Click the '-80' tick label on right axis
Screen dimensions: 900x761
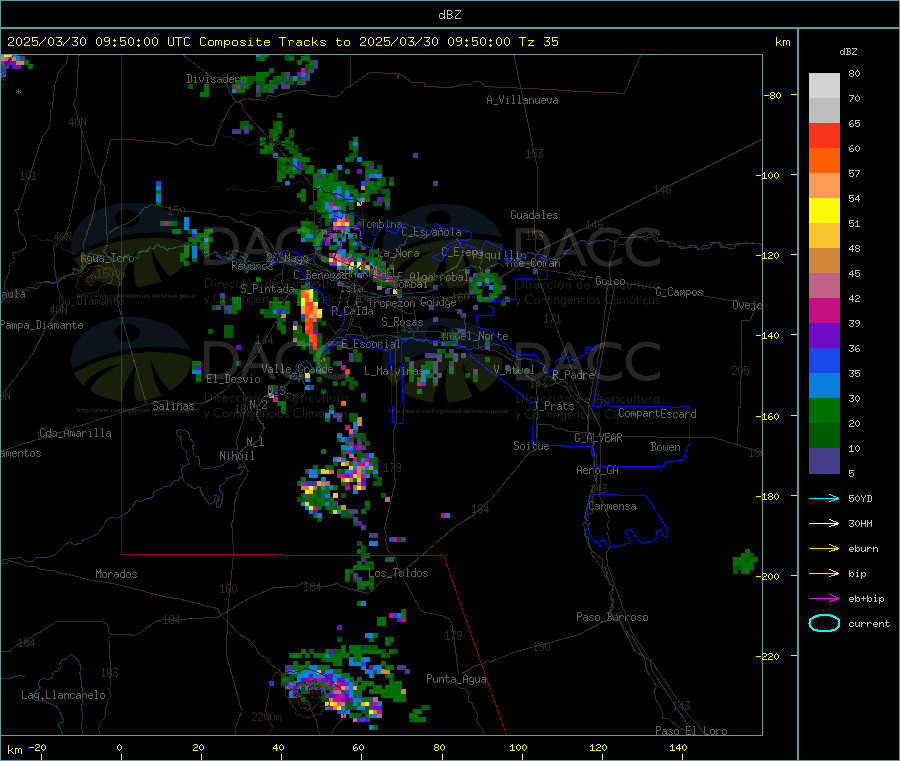773,95
